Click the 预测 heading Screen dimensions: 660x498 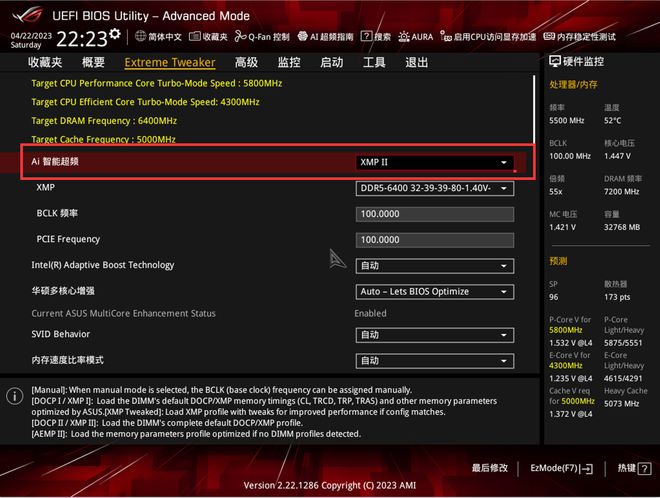click(x=558, y=261)
